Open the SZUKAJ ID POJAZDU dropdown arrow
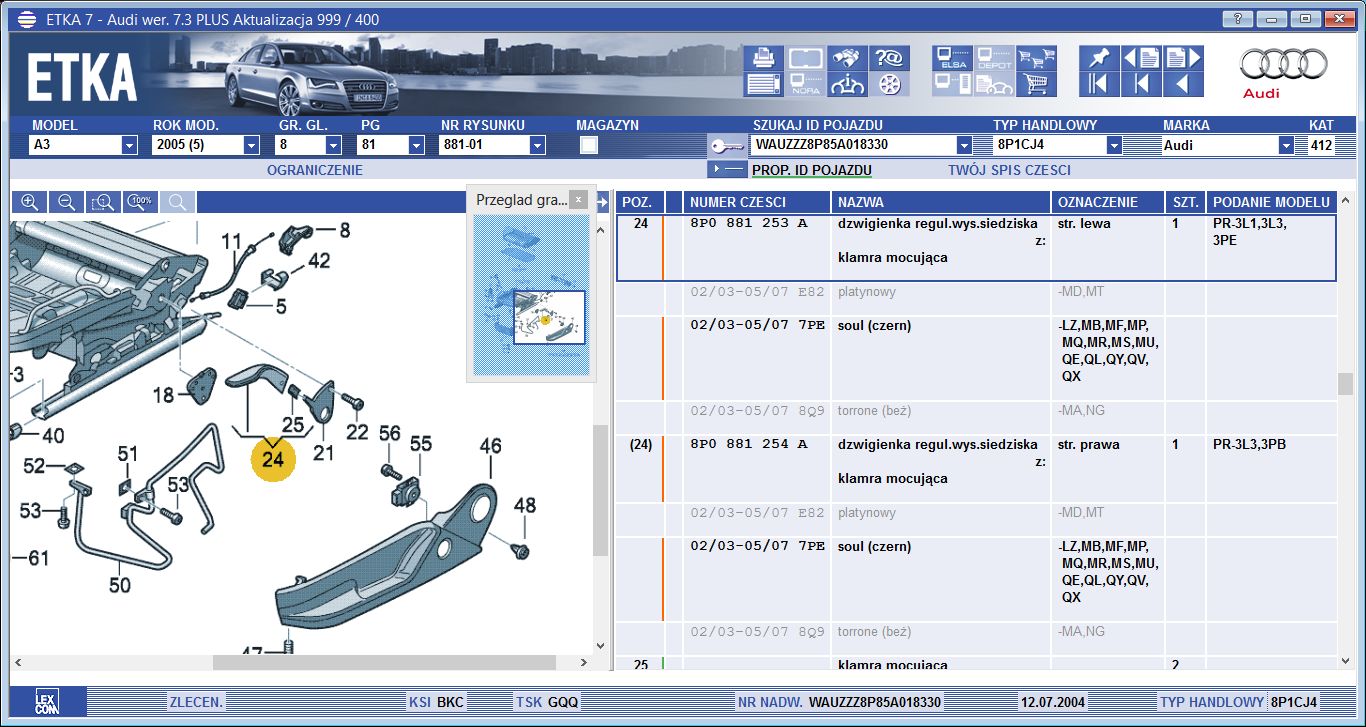Image resolution: width=1366 pixels, height=727 pixels. pos(964,145)
